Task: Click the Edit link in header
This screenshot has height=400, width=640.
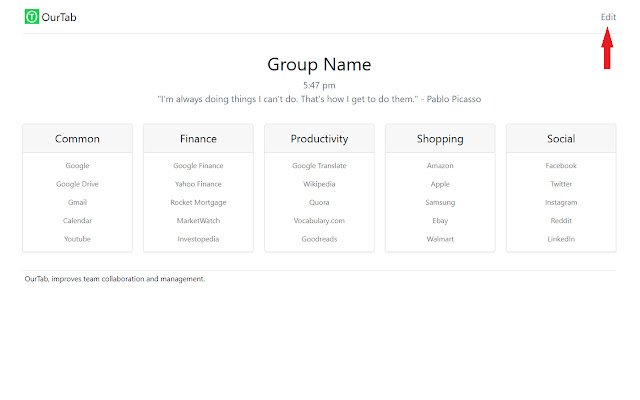Action: click(608, 17)
